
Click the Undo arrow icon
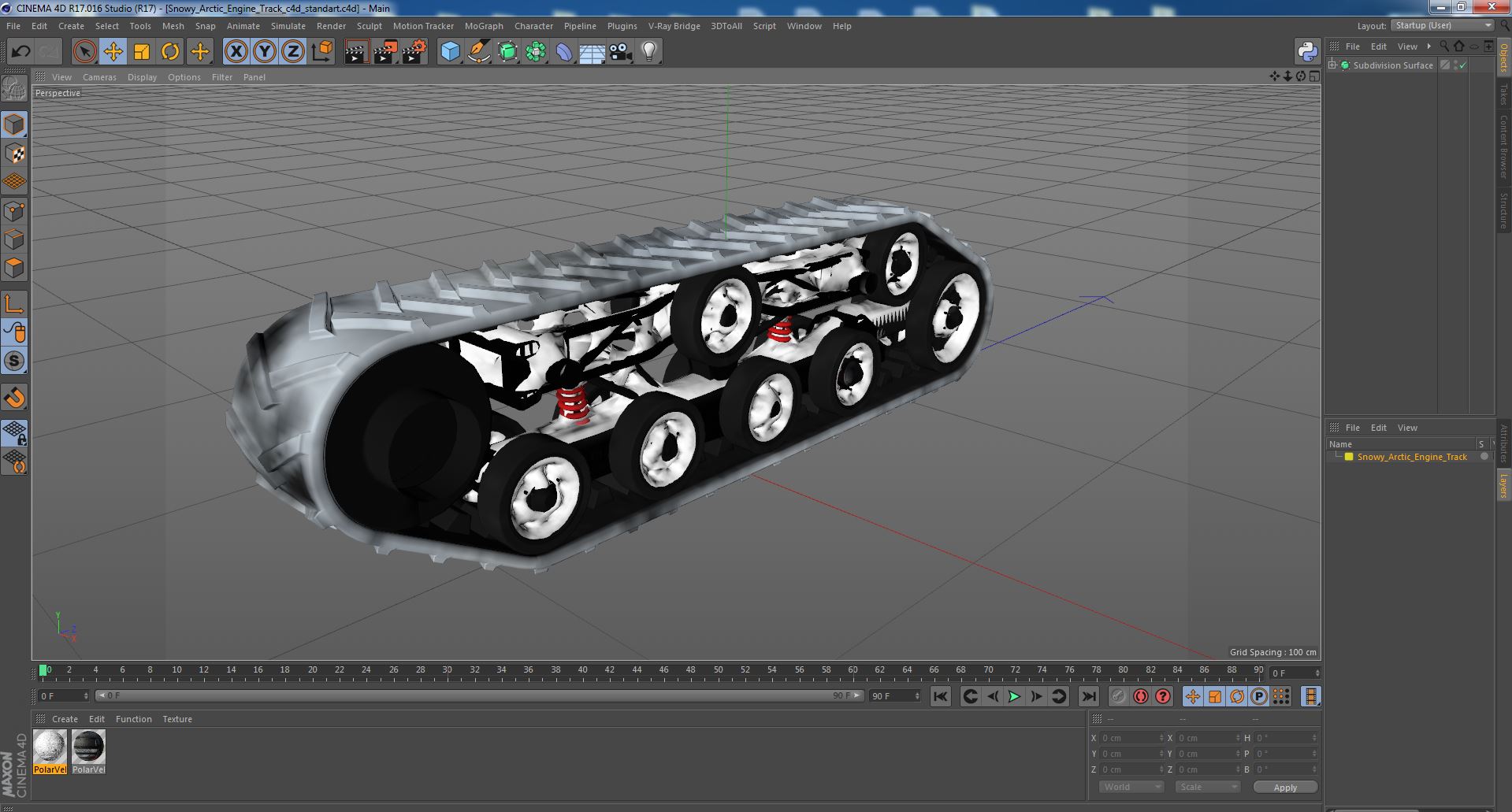(20, 52)
